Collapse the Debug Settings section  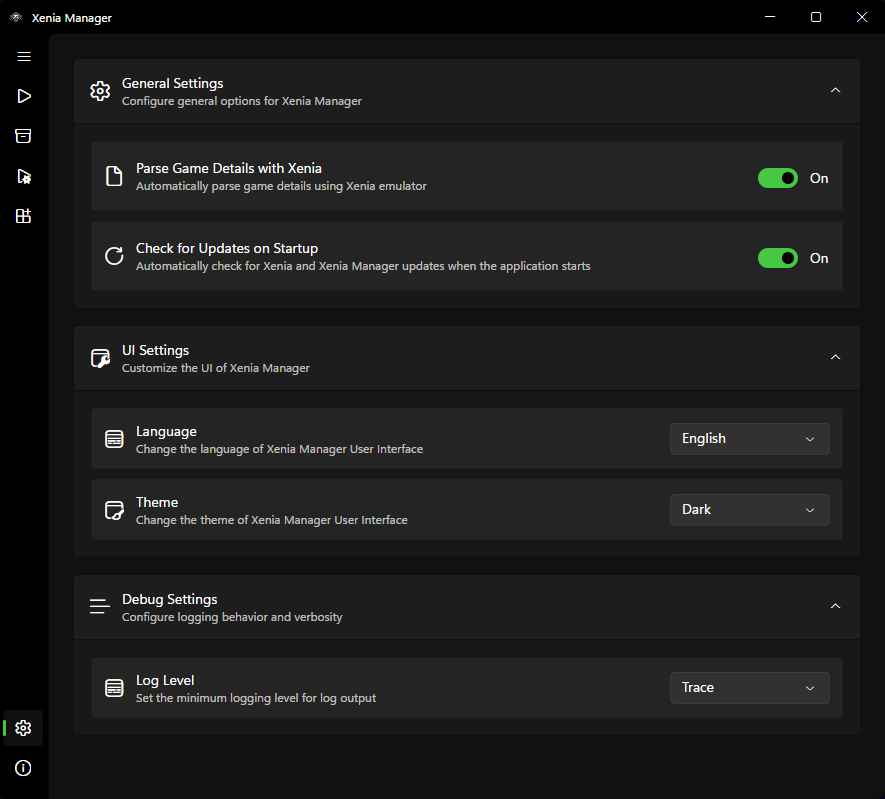[x=835, y=606]
